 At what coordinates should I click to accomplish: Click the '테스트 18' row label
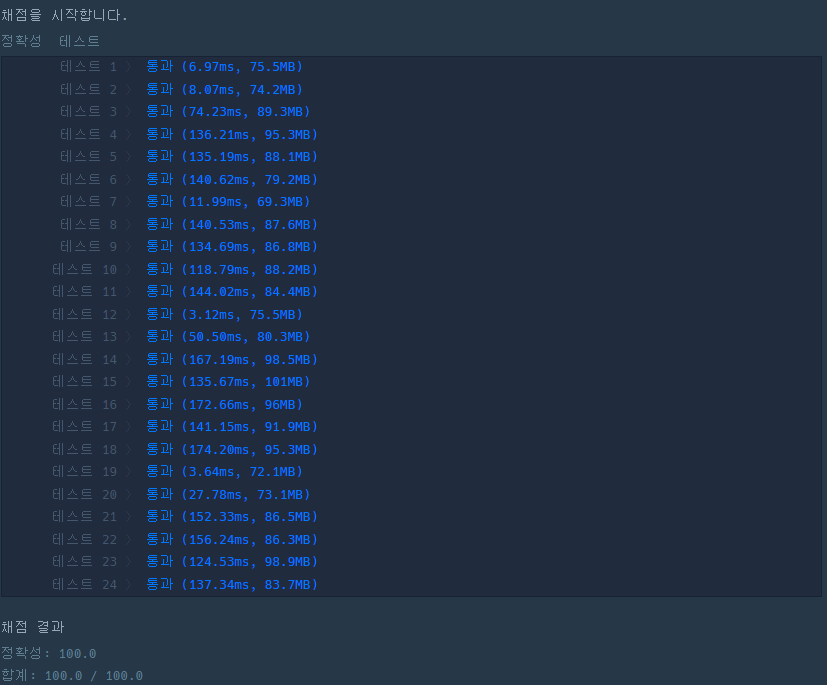click(x=84, y=449)
